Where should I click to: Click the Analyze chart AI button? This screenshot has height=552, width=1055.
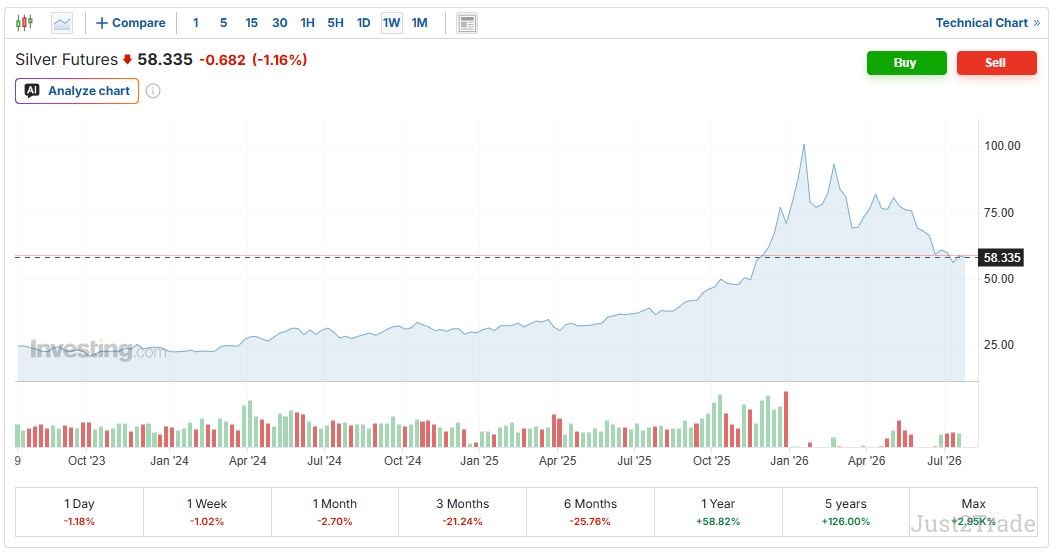[77, 91]
